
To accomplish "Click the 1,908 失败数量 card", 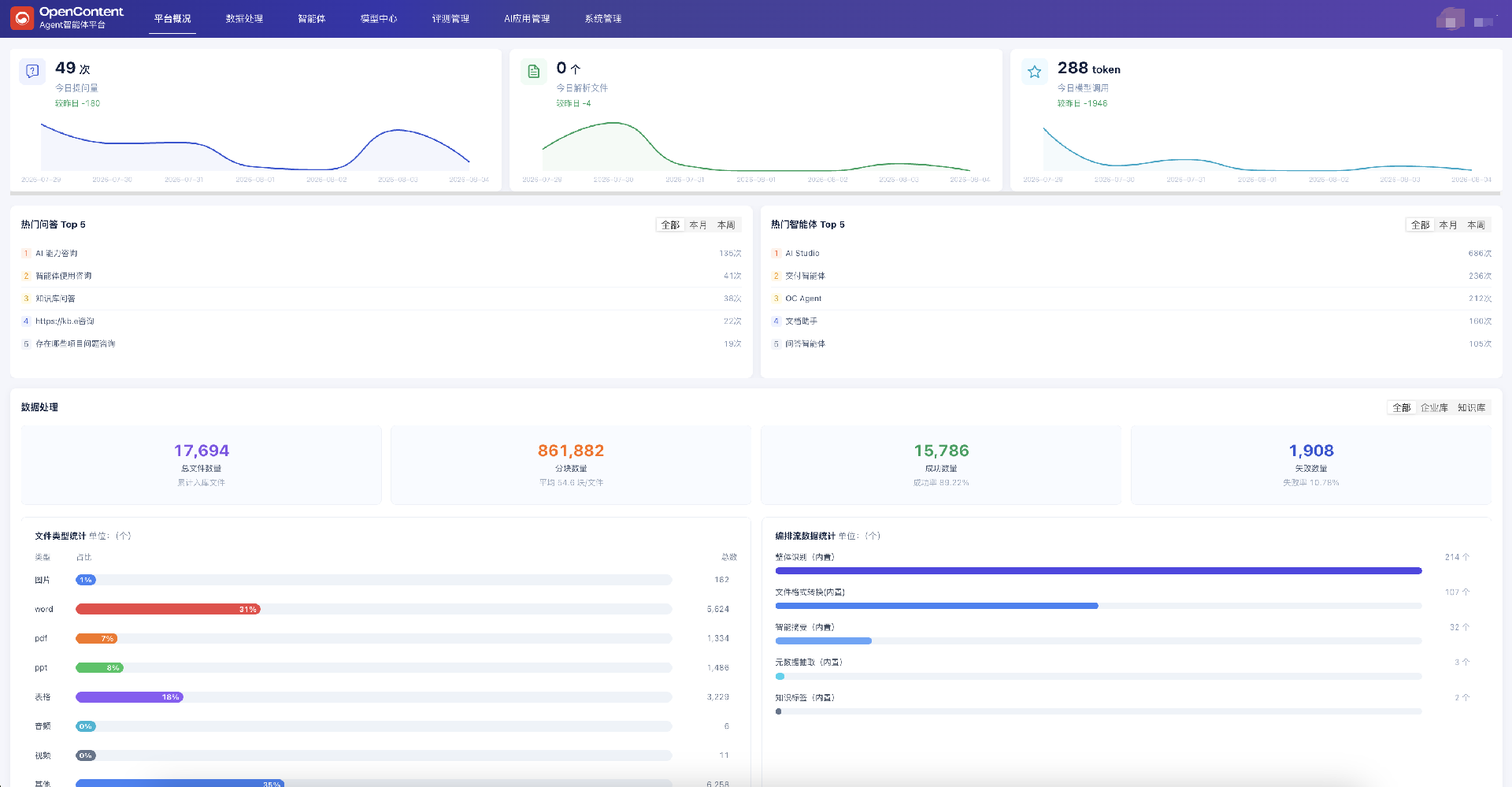I will [1311, 465].
